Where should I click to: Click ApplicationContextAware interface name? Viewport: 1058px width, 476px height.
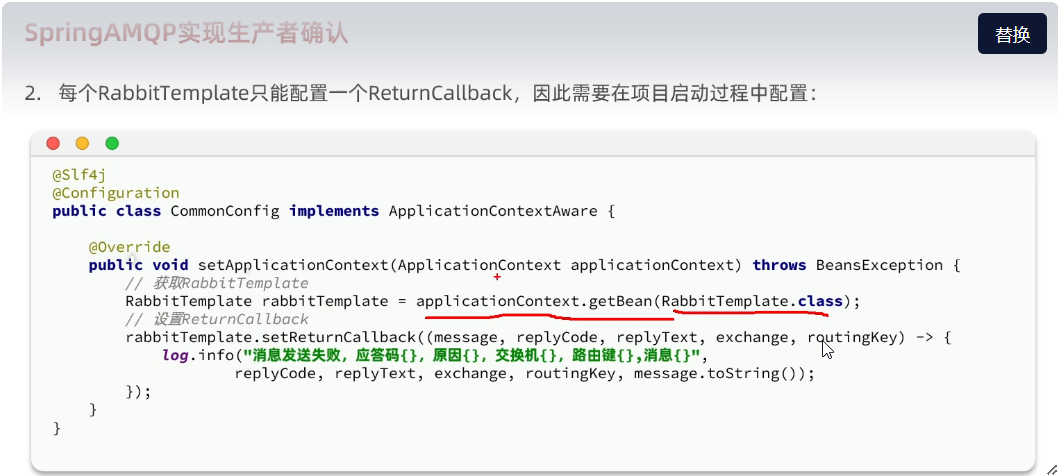pyautogui.click(x=493, y=211)
